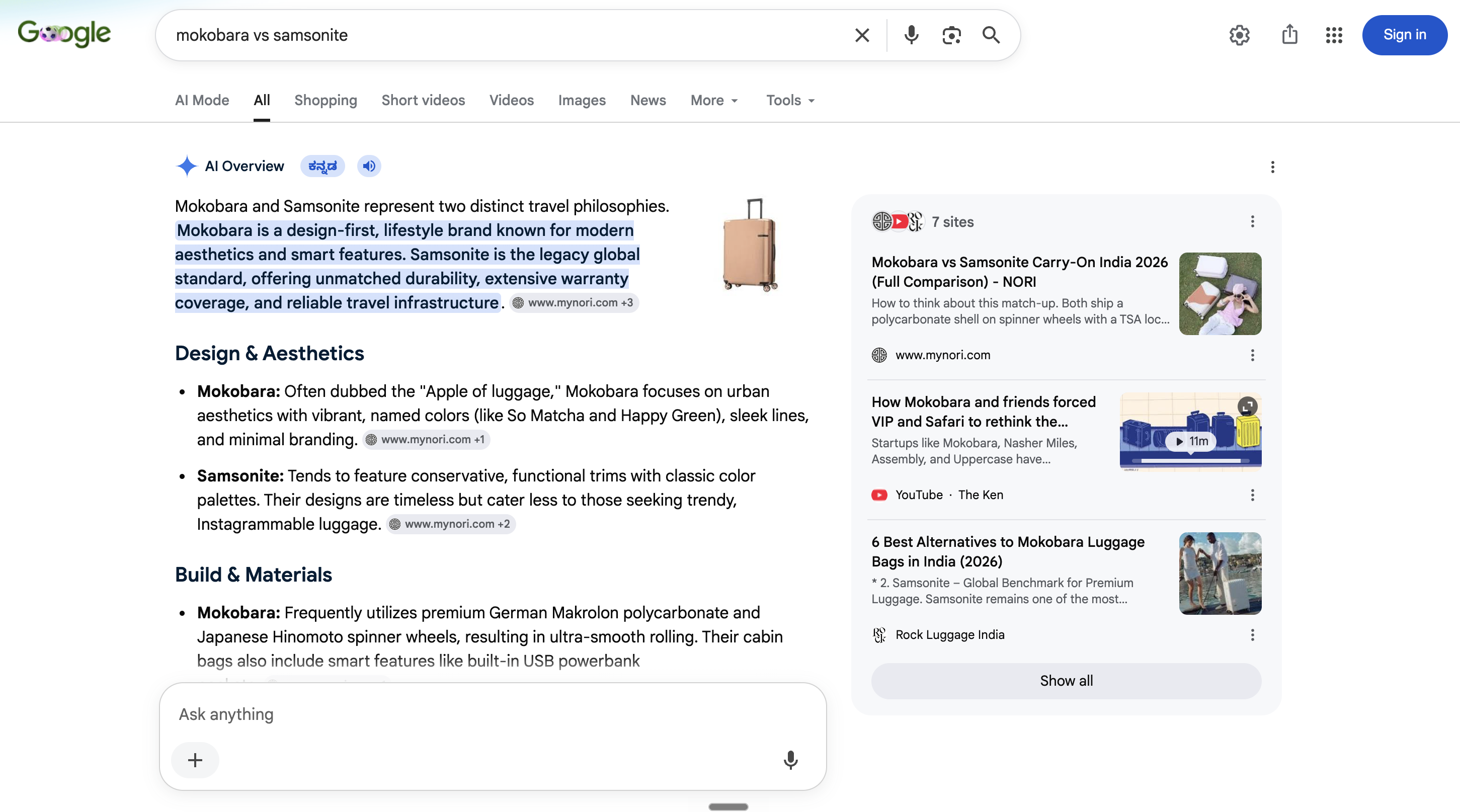Click NORI result thumbnail with luggage on grass
Screen dimensions: 1460x812
click(1220, 293)
